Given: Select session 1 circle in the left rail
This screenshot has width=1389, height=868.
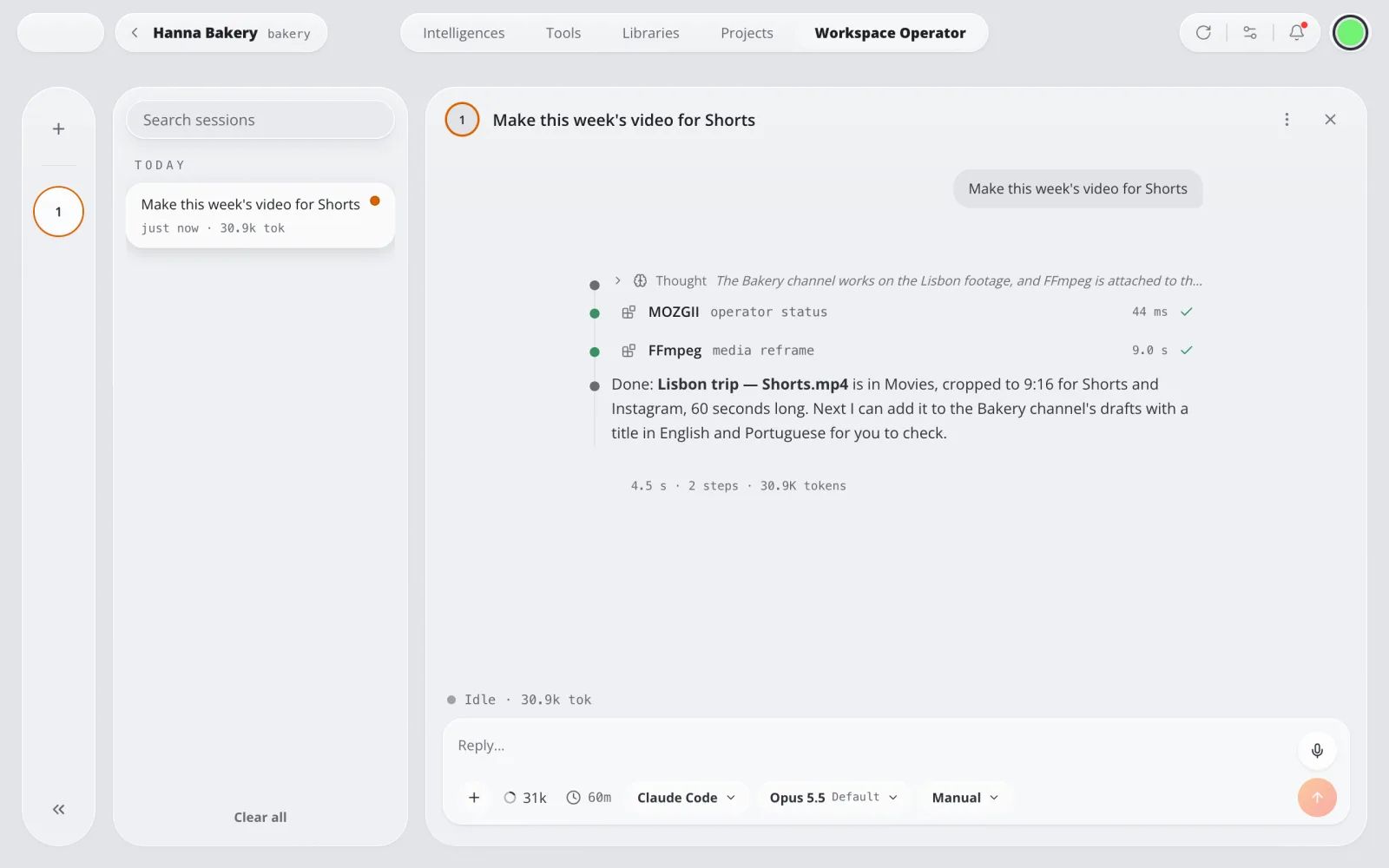Looking at the screenshot, I should [58, 212].
